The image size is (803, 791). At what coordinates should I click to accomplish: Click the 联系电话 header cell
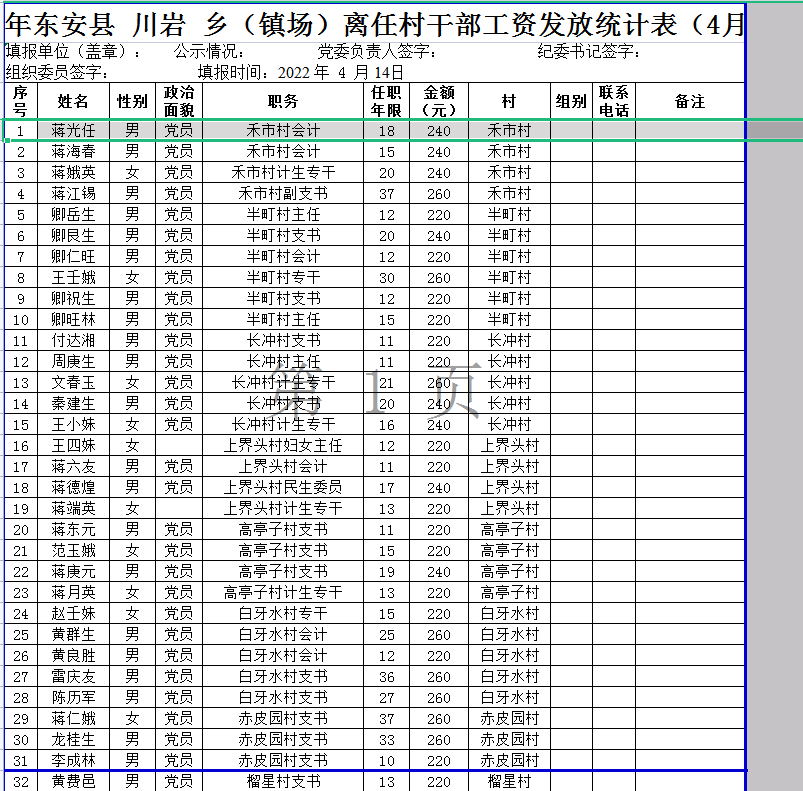click(x=614, y=101)
